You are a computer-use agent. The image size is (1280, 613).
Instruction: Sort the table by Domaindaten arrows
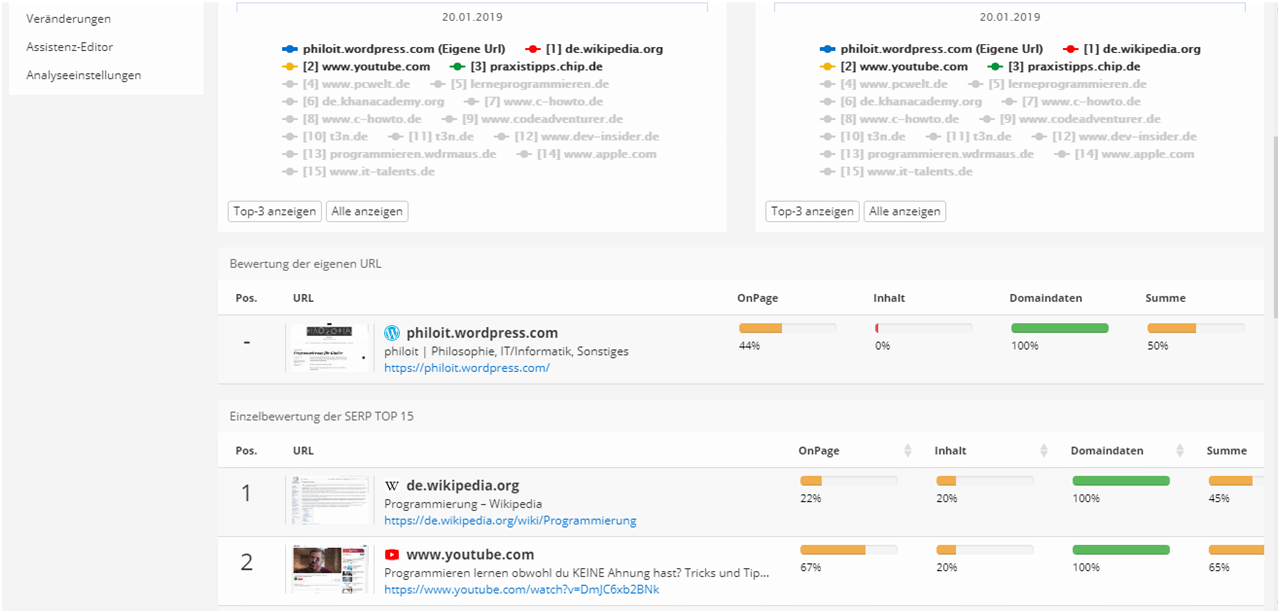click(1180, 451)
